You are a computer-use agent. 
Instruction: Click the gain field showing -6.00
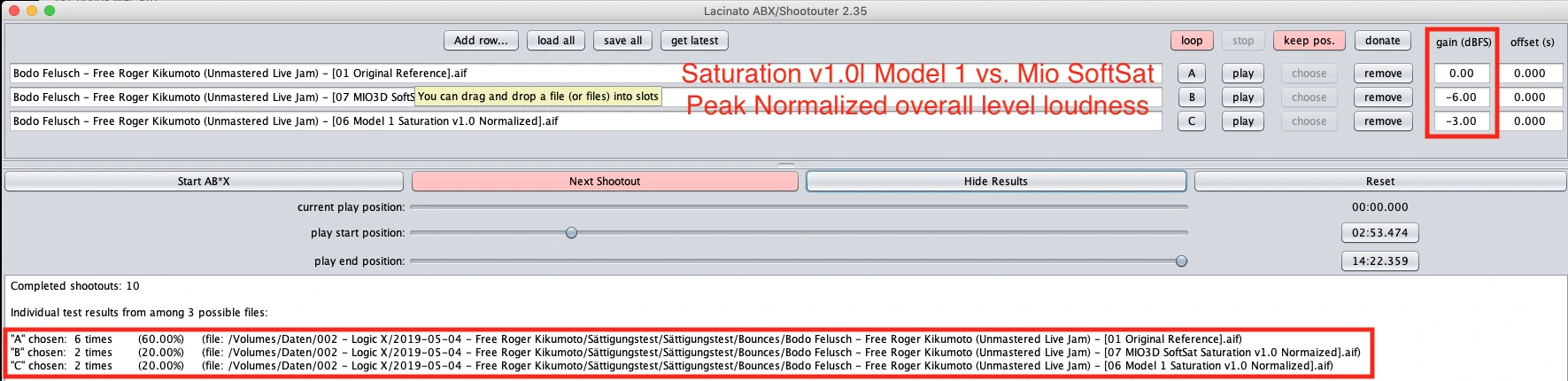1461,97
